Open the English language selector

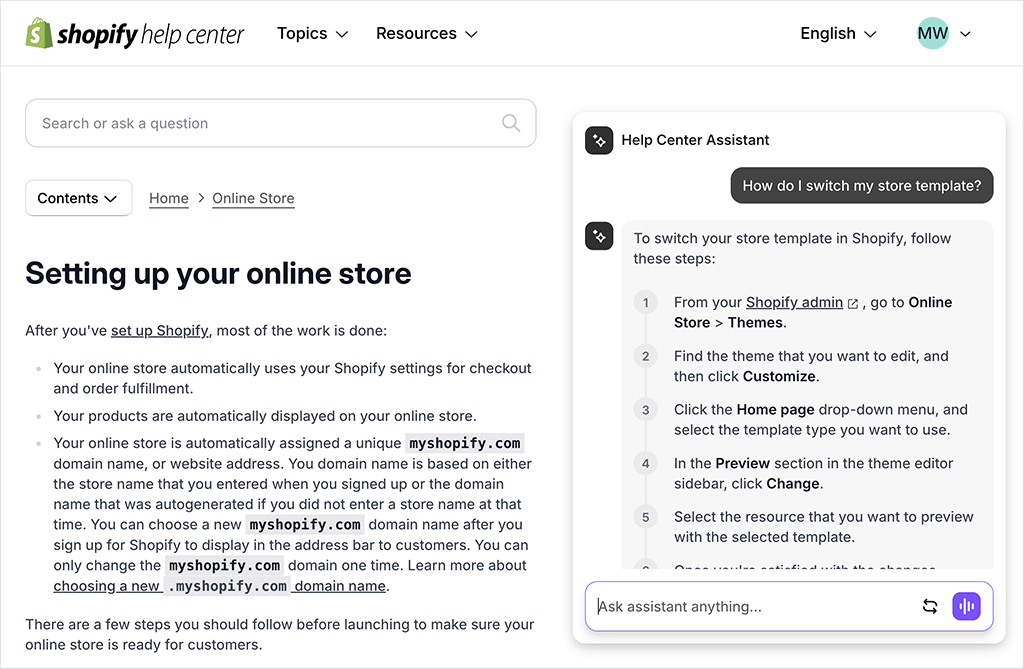click(838, 33)
